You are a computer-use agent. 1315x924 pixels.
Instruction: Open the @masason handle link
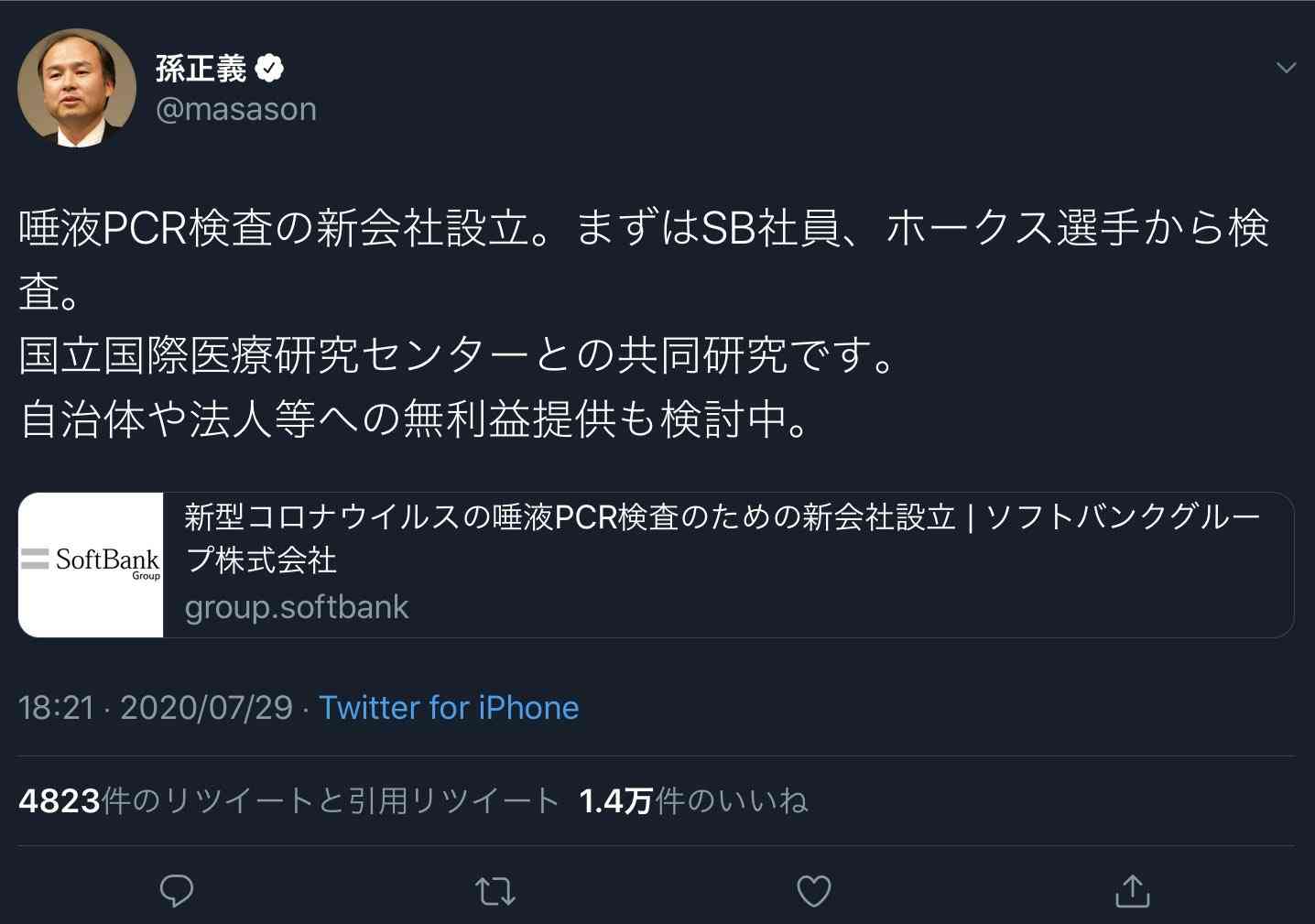236,109
